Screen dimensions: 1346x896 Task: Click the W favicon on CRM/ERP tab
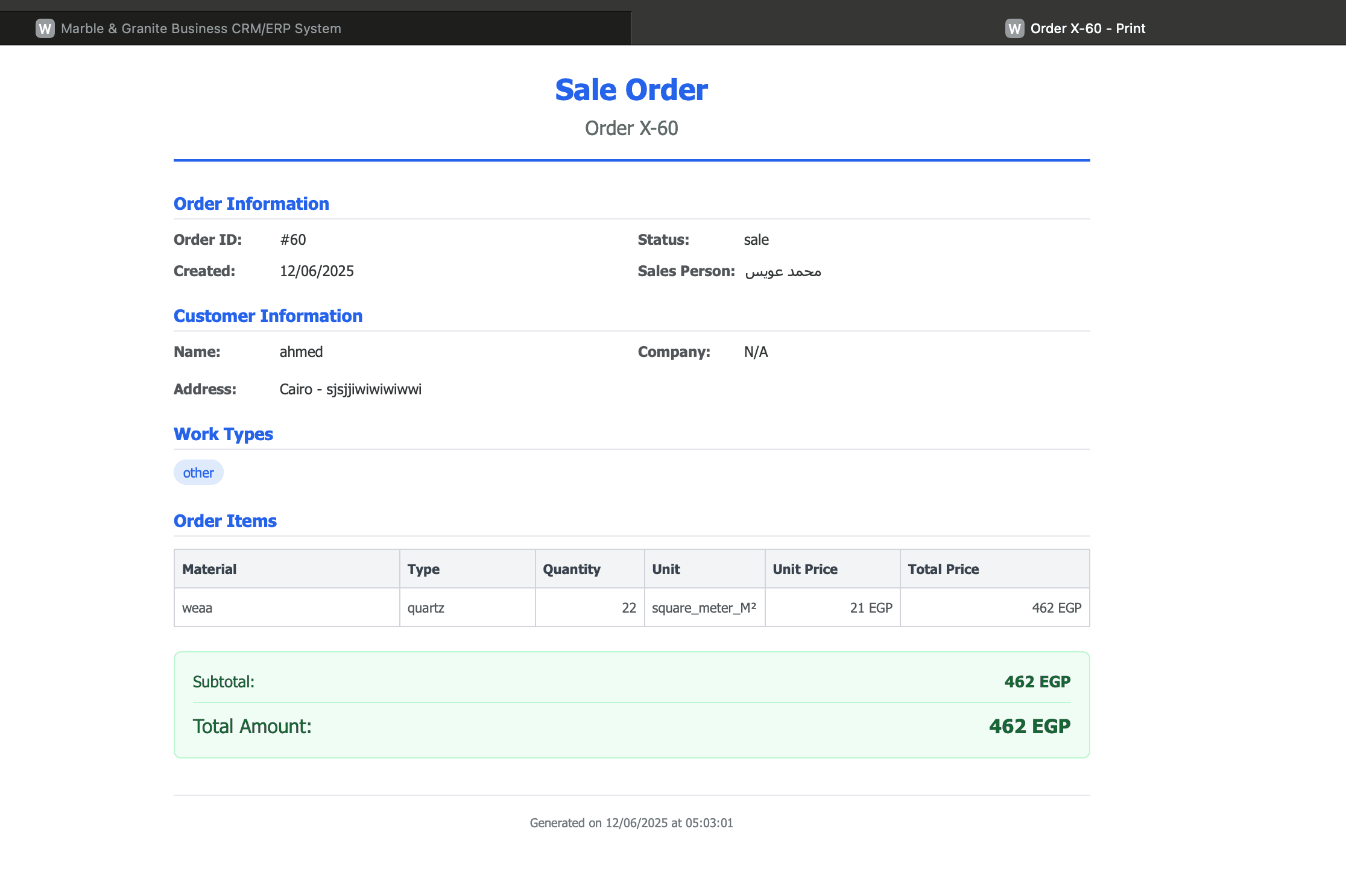point(45,28)
